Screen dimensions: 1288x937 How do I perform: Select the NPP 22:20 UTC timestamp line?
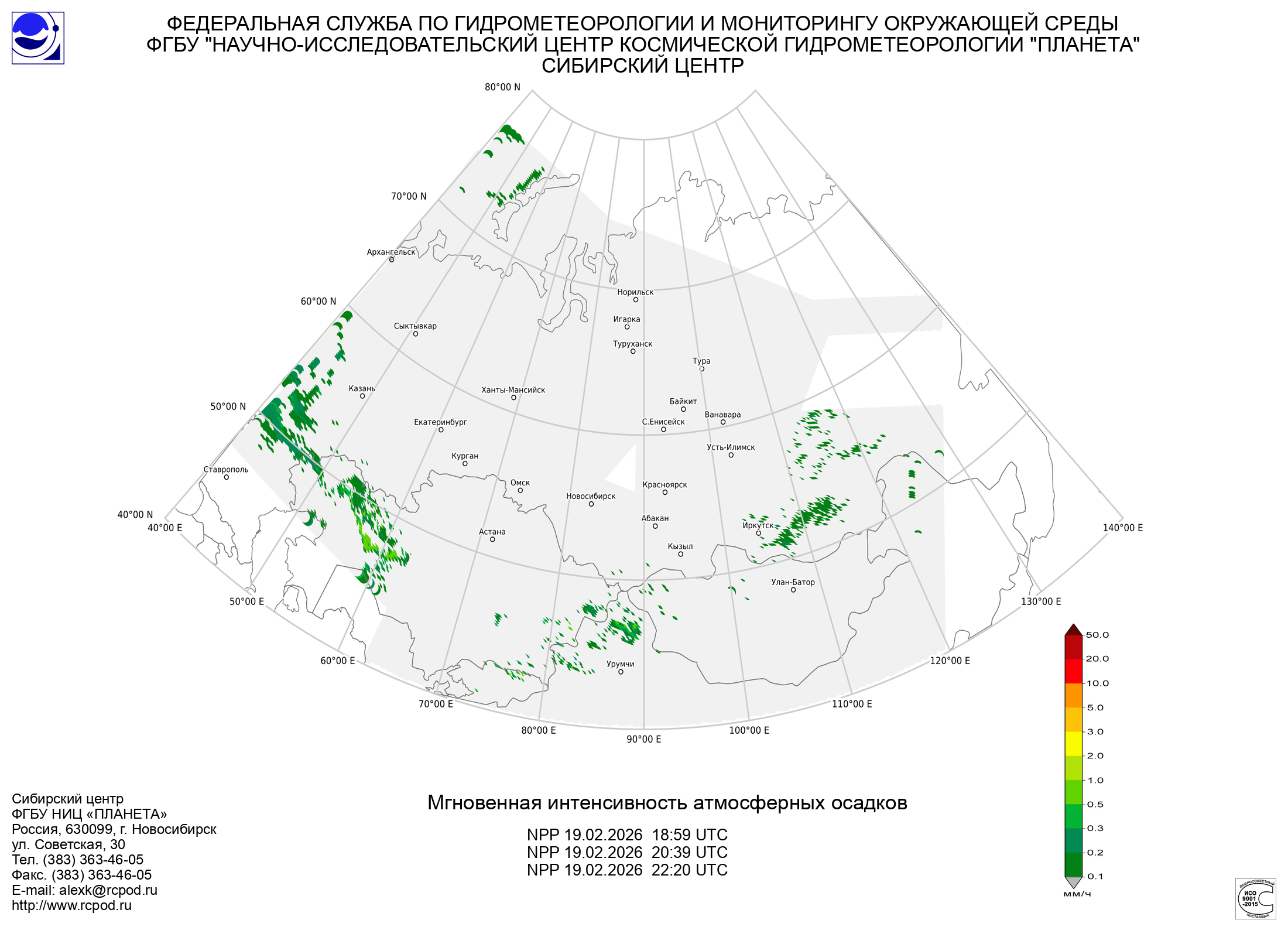pyautogui.click(x=627, y=870)
